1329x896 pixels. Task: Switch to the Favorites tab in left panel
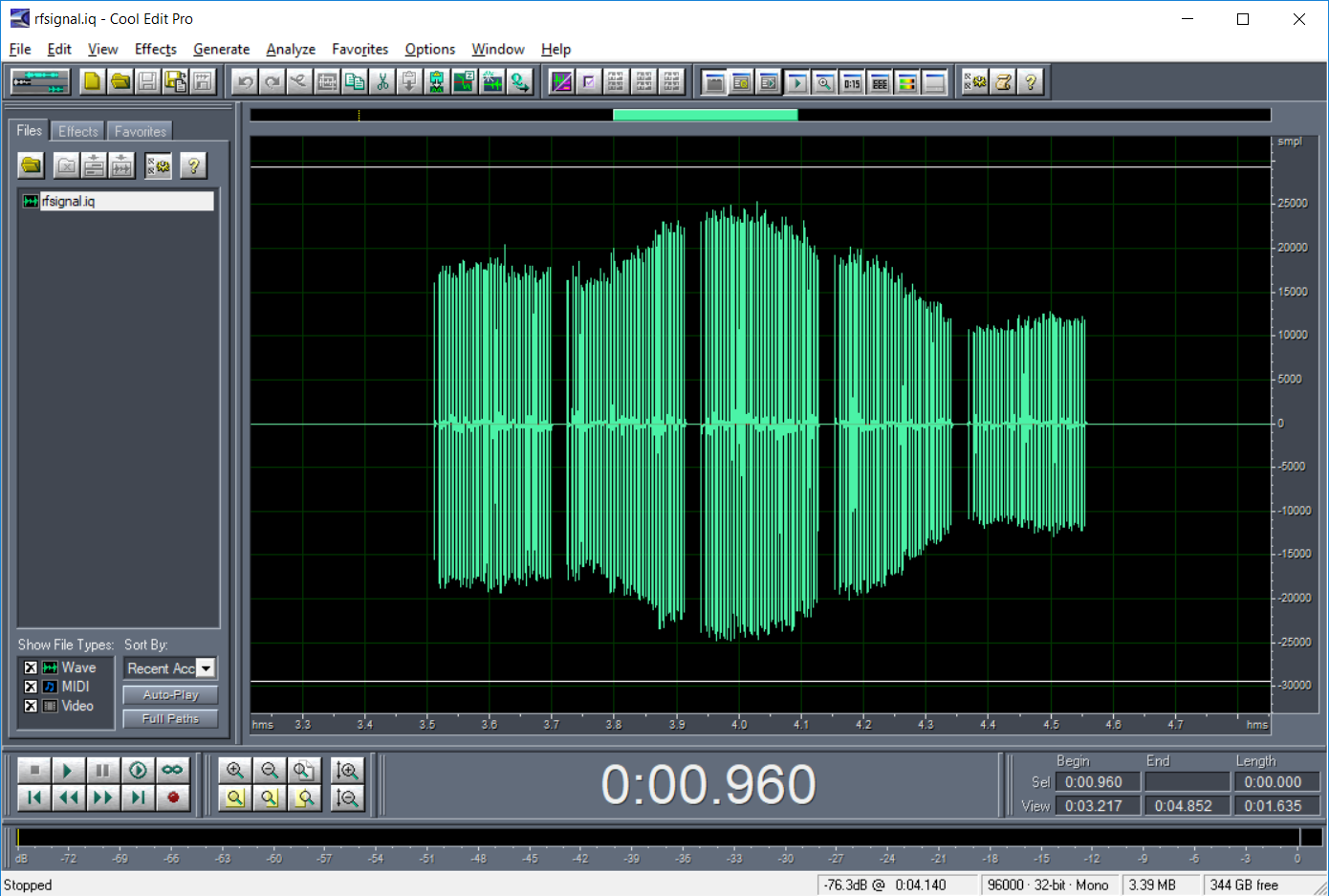point(140,131)
